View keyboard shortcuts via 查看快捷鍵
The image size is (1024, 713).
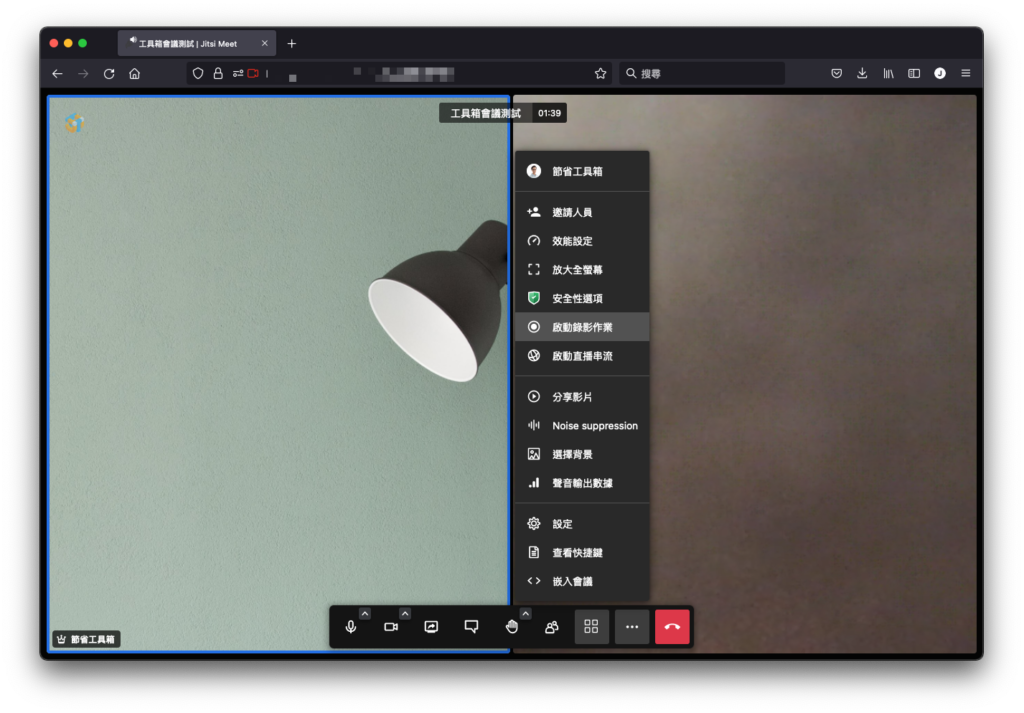point(582,552)
